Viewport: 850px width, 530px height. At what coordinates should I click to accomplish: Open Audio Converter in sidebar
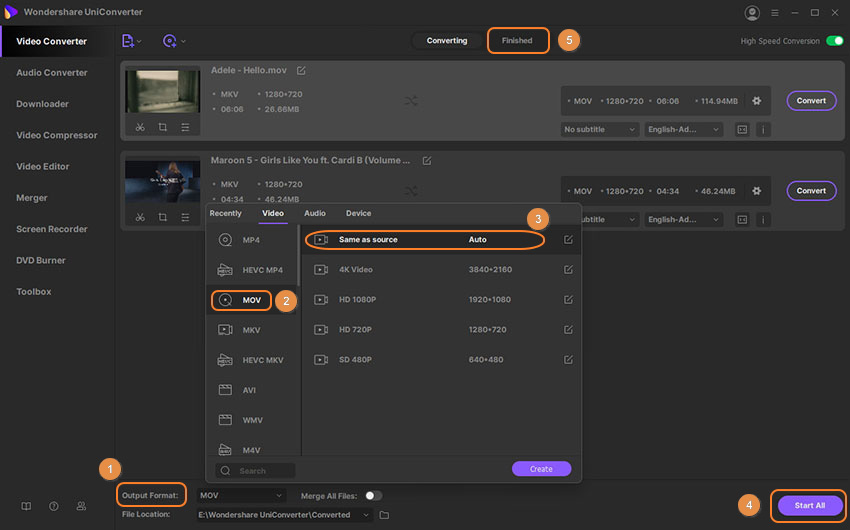pos(51,73)
